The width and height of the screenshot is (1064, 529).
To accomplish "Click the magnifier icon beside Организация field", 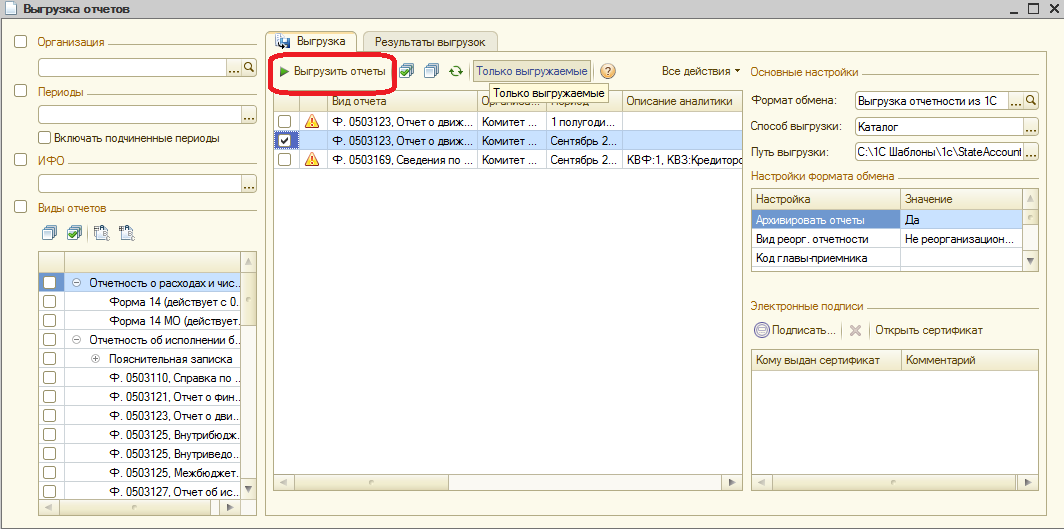I will coord(249,67).
